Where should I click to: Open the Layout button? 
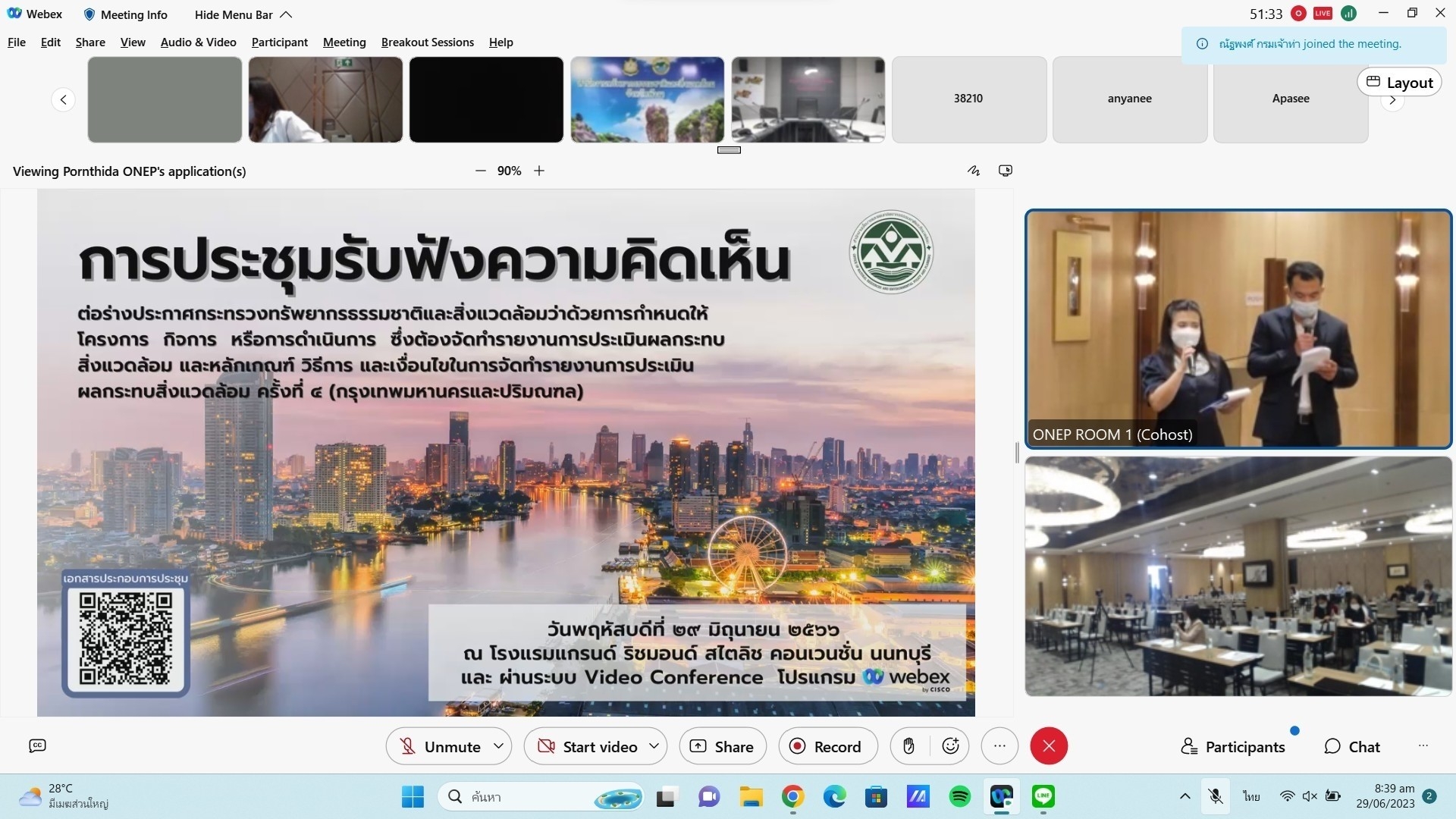pyautogui.click(x=1399, y=83)
